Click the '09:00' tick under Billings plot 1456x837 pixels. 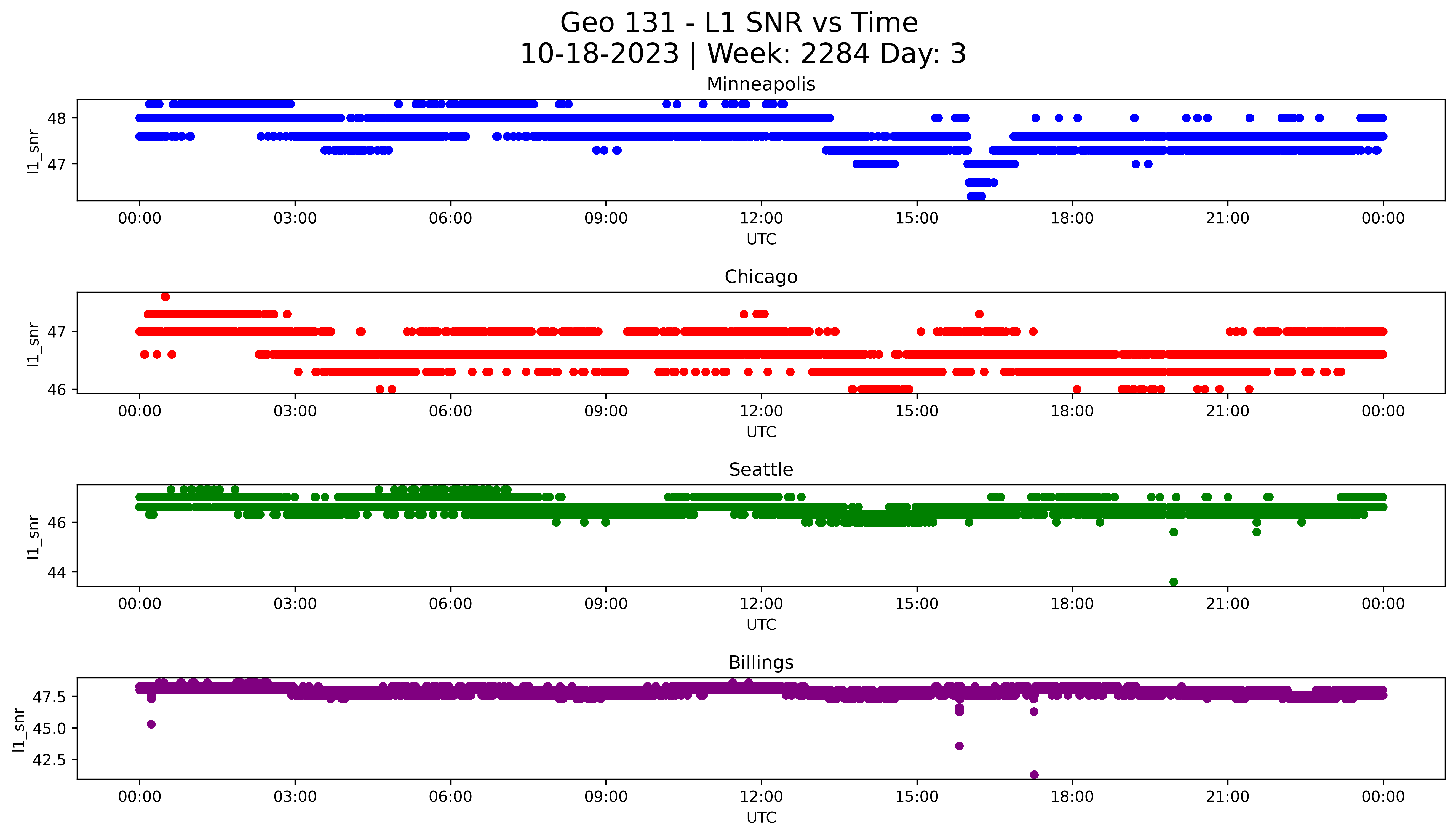[606, 797]
